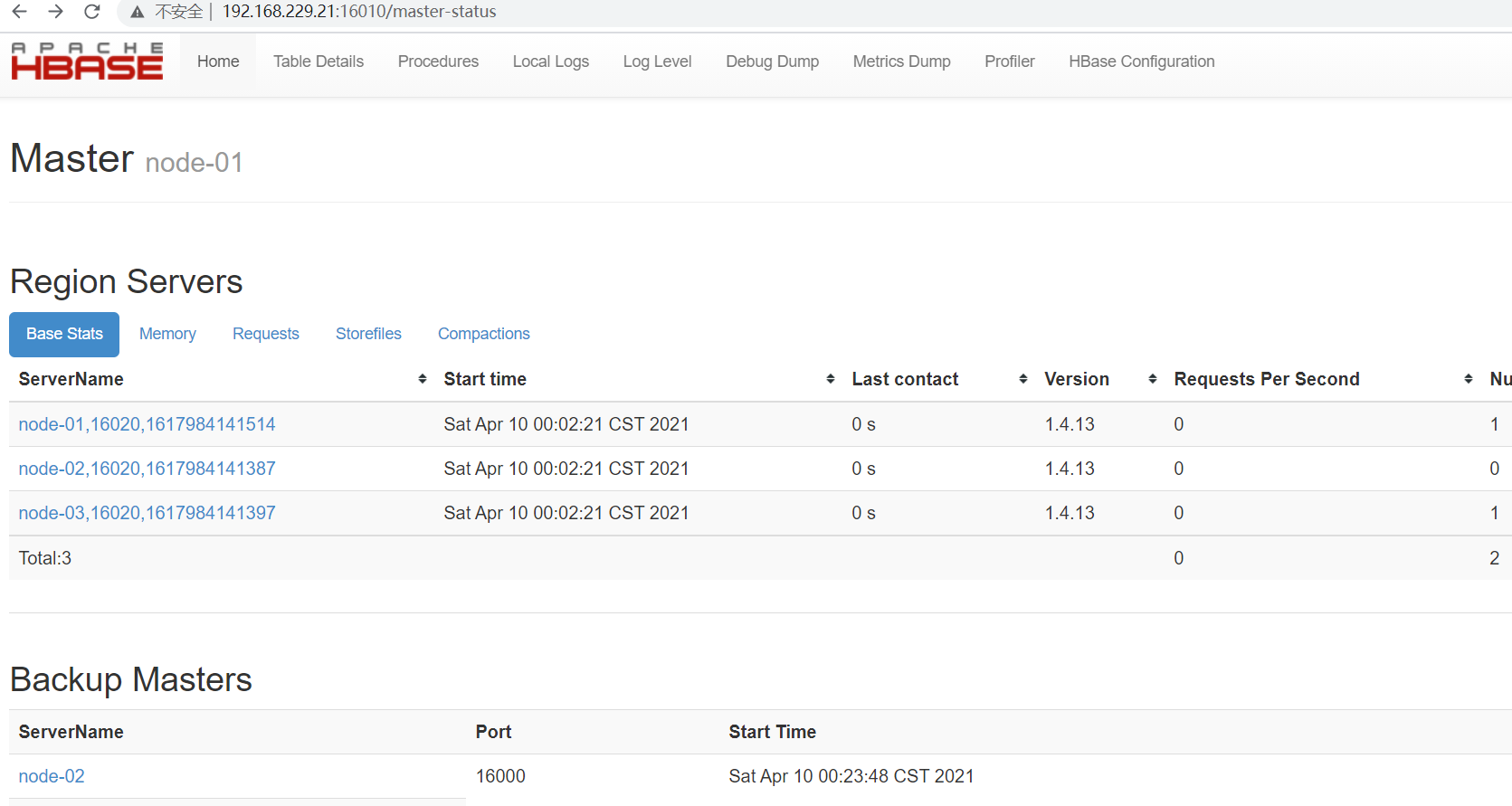Click the Total:3 row label
The image size is (1512, 806).
pyautogui.click(x=45, y=558)
